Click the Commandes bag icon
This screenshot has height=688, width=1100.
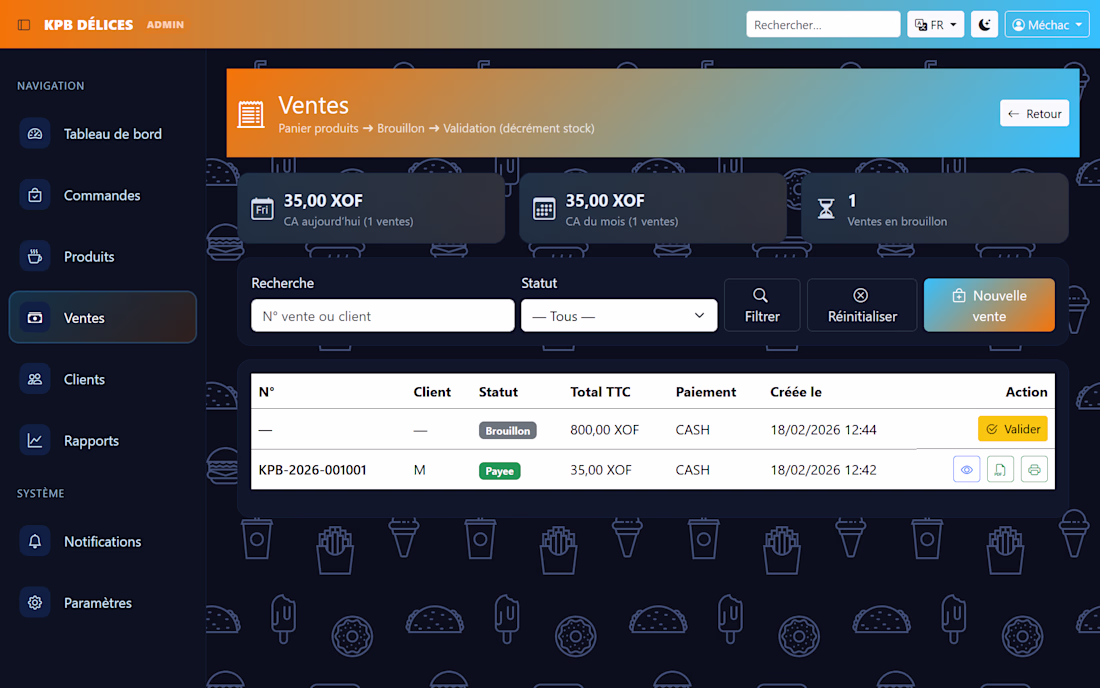click(35, 195)
